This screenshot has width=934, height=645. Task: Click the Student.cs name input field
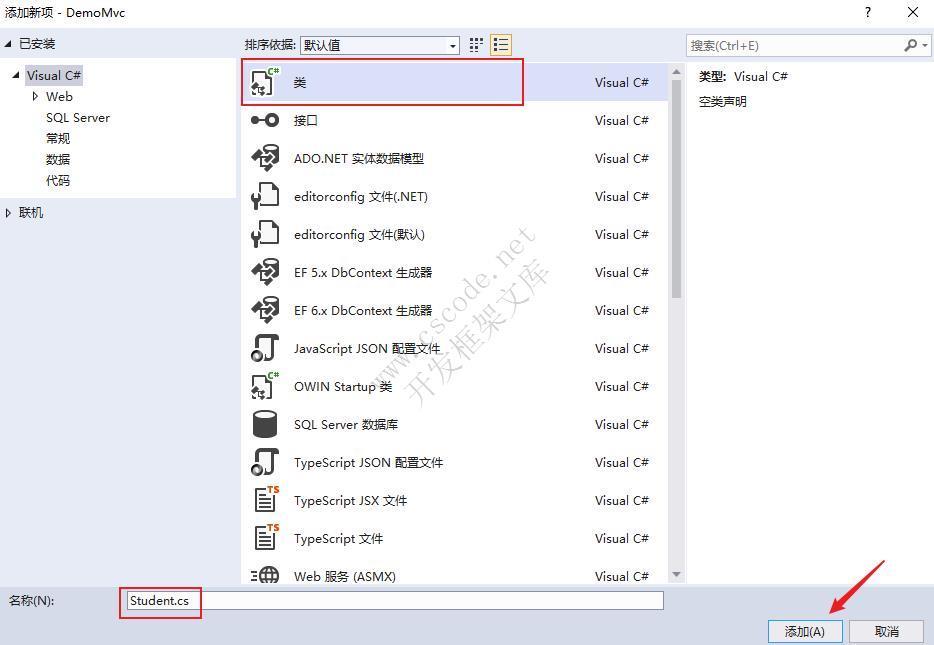(160, 601)
